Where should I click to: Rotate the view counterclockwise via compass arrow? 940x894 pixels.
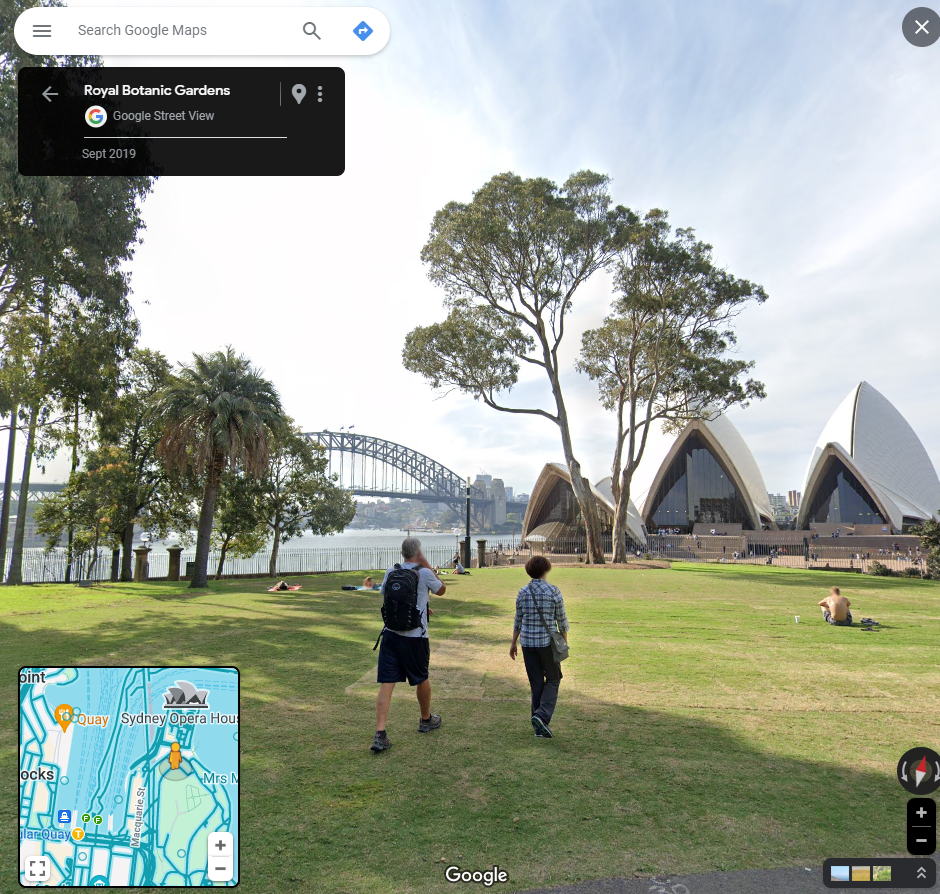click(x=904, y=772)
